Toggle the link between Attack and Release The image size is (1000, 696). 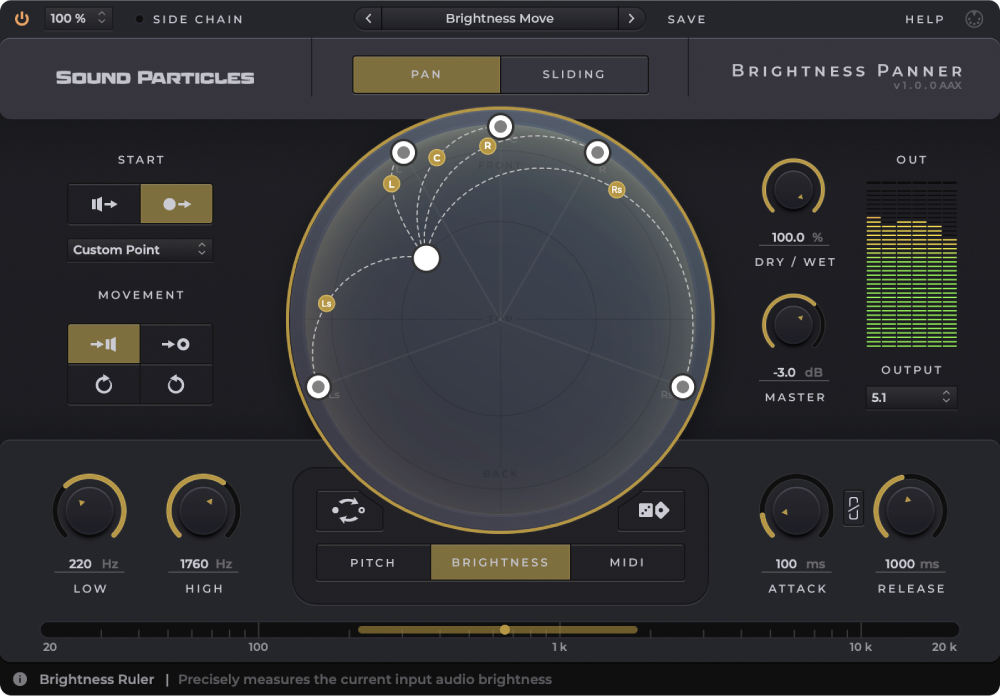click(853, 510)
